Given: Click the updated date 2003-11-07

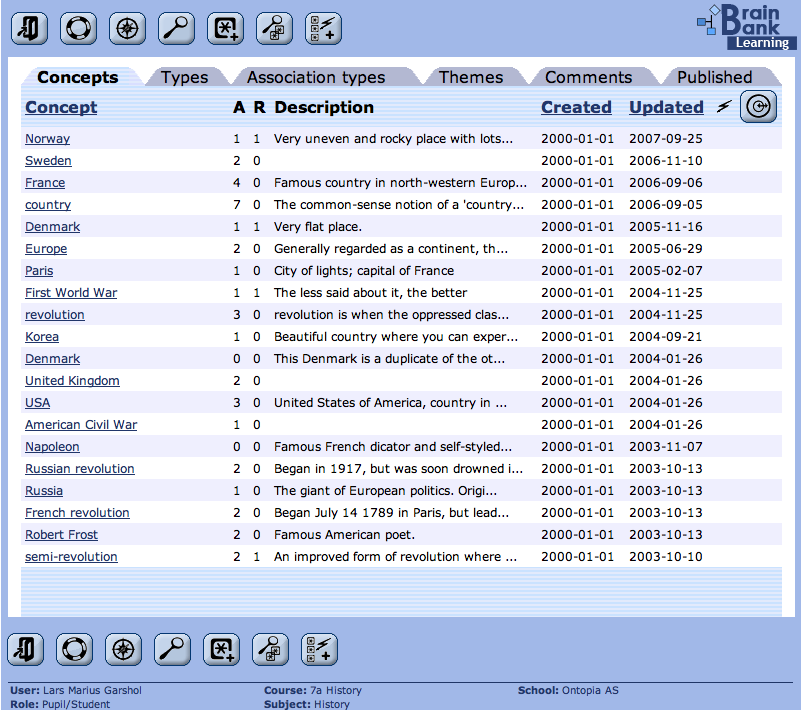Looking at the screenshot, I should [665, 447].
